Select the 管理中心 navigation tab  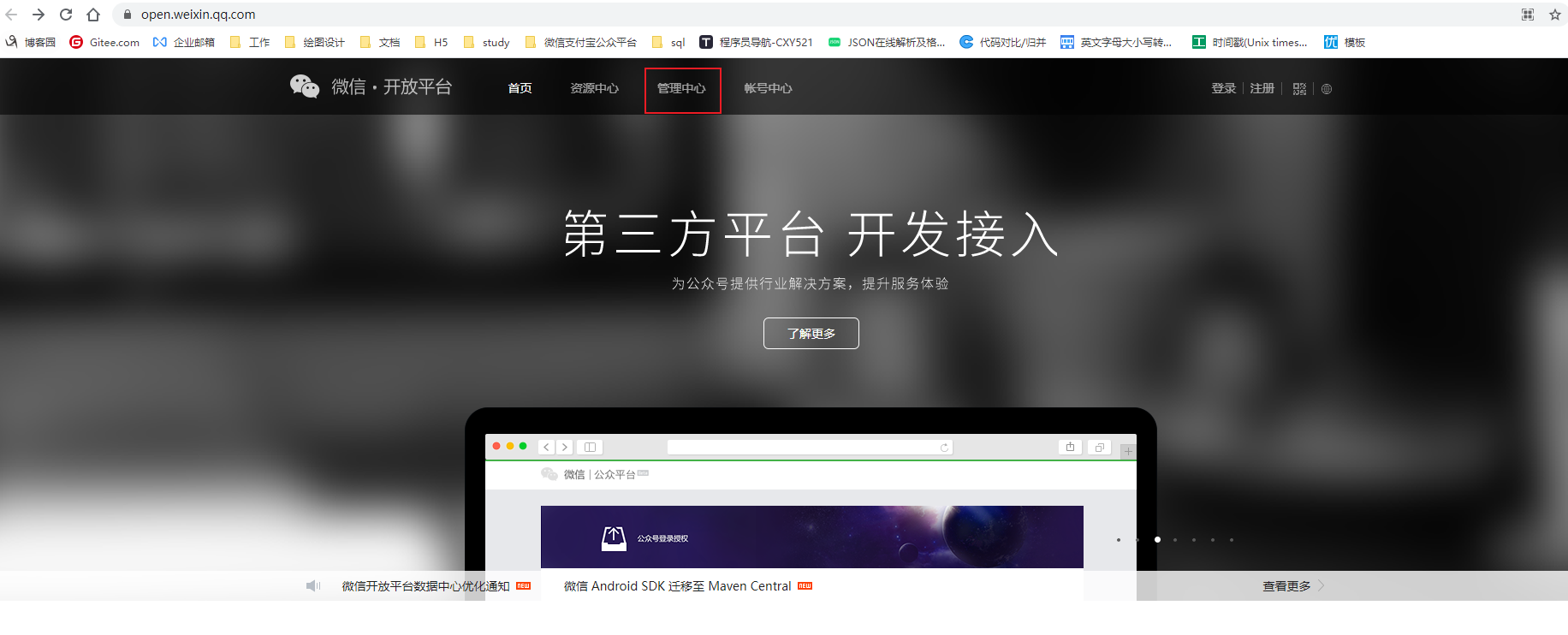681,88
